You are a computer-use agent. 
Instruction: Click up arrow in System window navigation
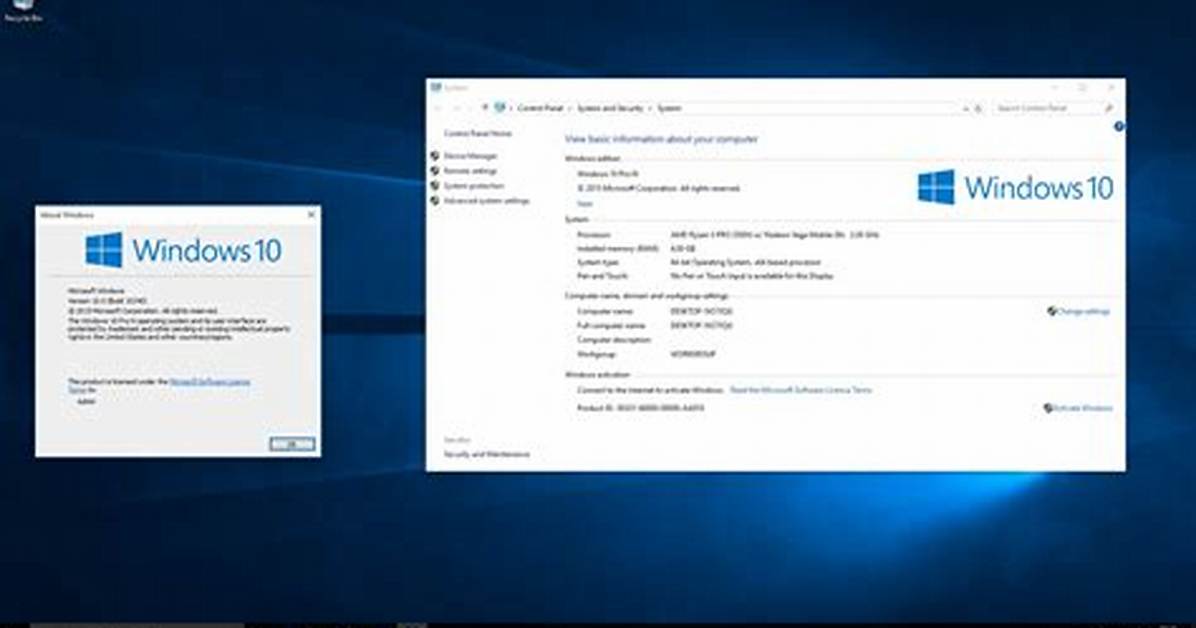coord(484,108)
